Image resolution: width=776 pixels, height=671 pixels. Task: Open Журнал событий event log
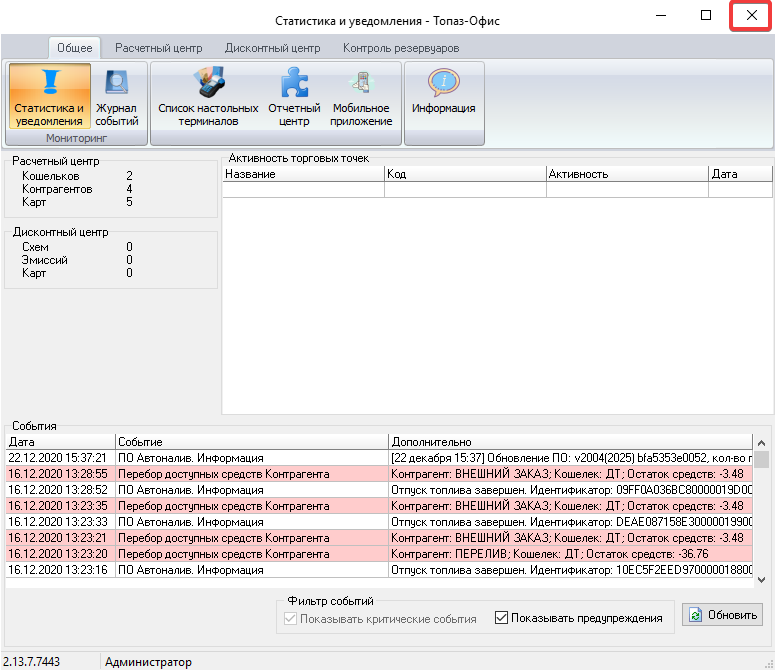click(117, 96)
